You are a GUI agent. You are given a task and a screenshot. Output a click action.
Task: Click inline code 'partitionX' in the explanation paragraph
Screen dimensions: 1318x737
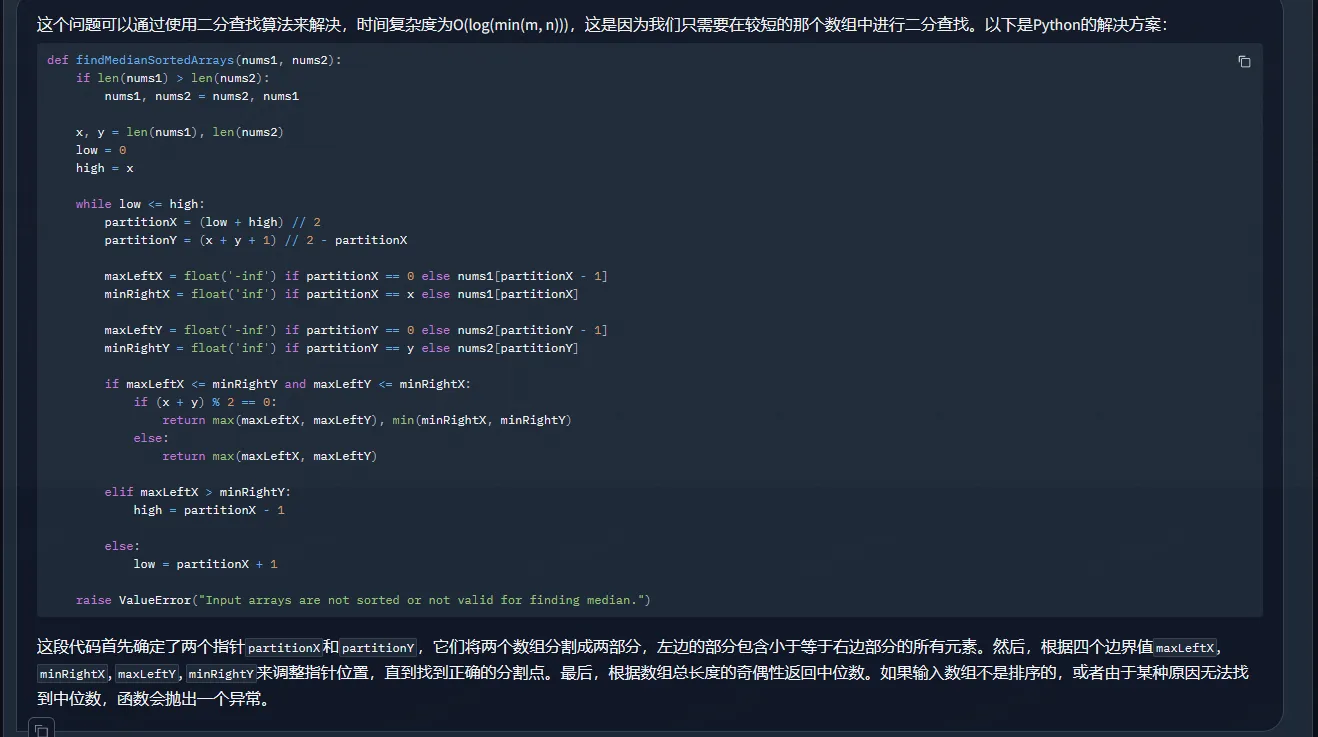[285, 648]
